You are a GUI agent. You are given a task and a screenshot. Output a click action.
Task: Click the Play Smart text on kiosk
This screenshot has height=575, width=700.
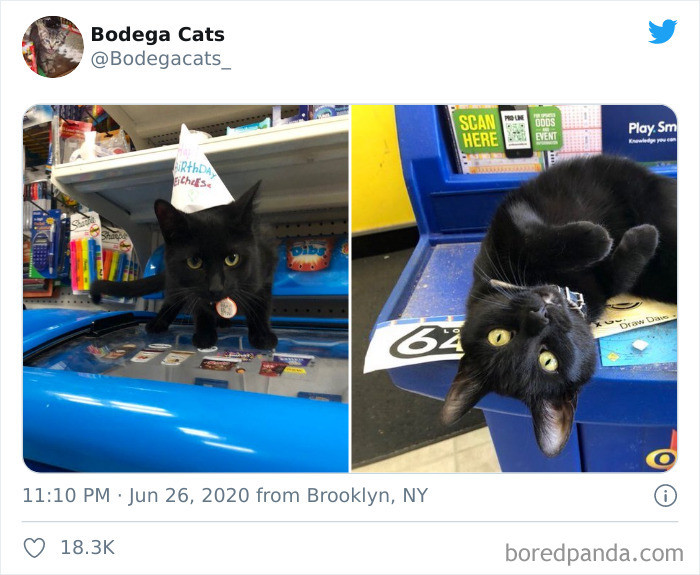click(x=652, y=129)
